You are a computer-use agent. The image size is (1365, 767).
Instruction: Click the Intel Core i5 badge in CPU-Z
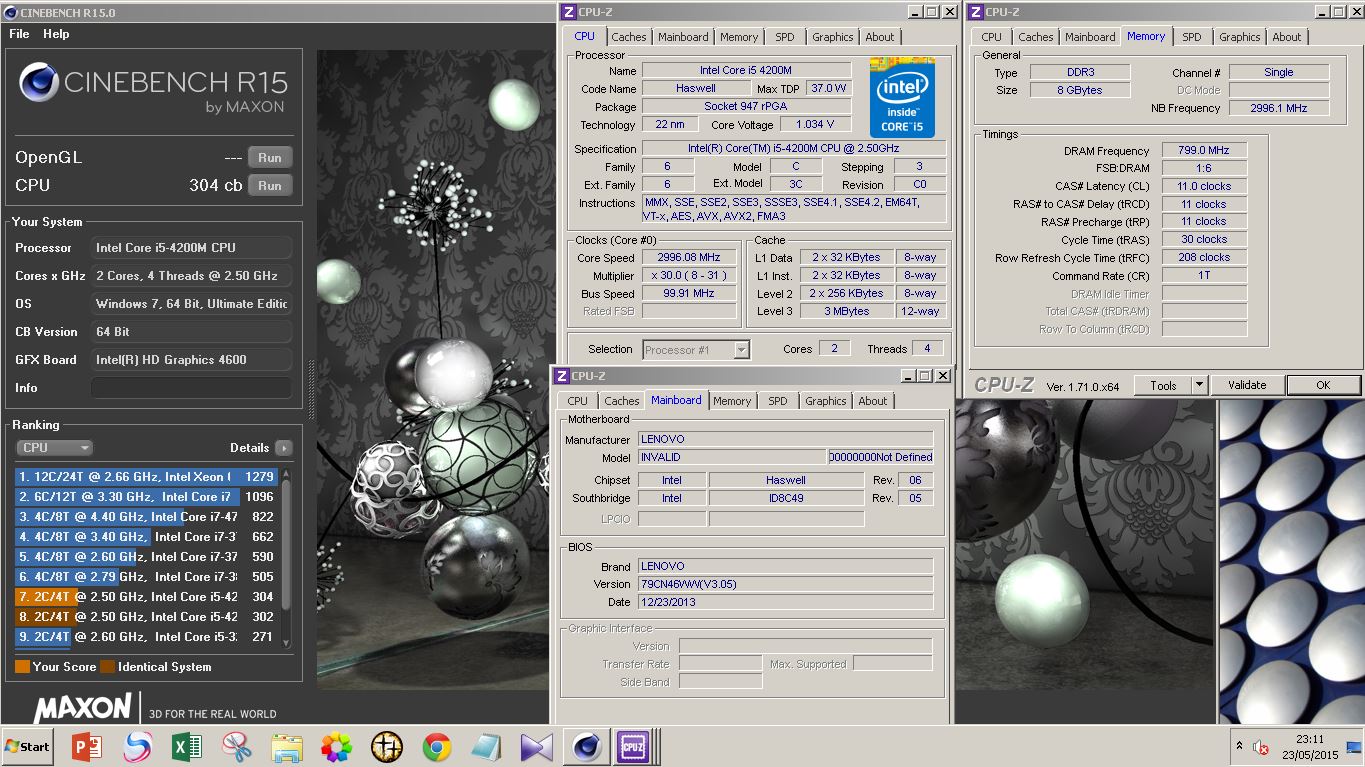click(902, 97)
